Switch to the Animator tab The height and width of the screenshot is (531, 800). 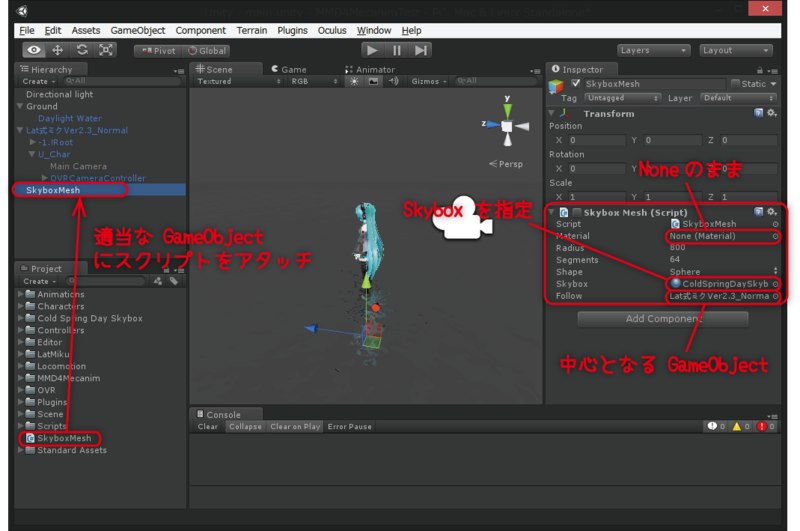370,69
